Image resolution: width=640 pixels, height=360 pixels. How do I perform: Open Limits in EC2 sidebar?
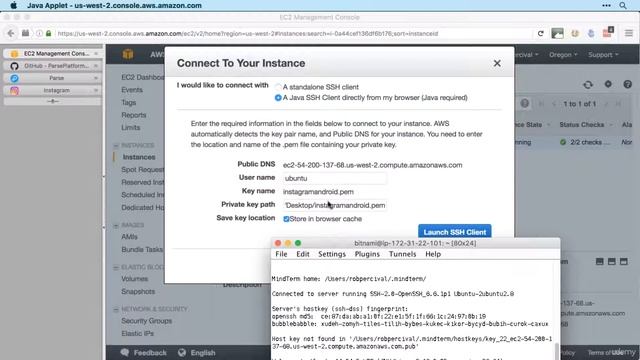tap(131, 127)
